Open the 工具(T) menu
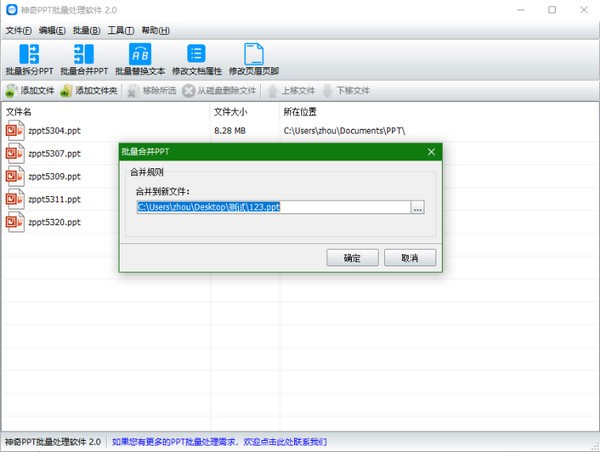600x452 pixels. (122, 31)
